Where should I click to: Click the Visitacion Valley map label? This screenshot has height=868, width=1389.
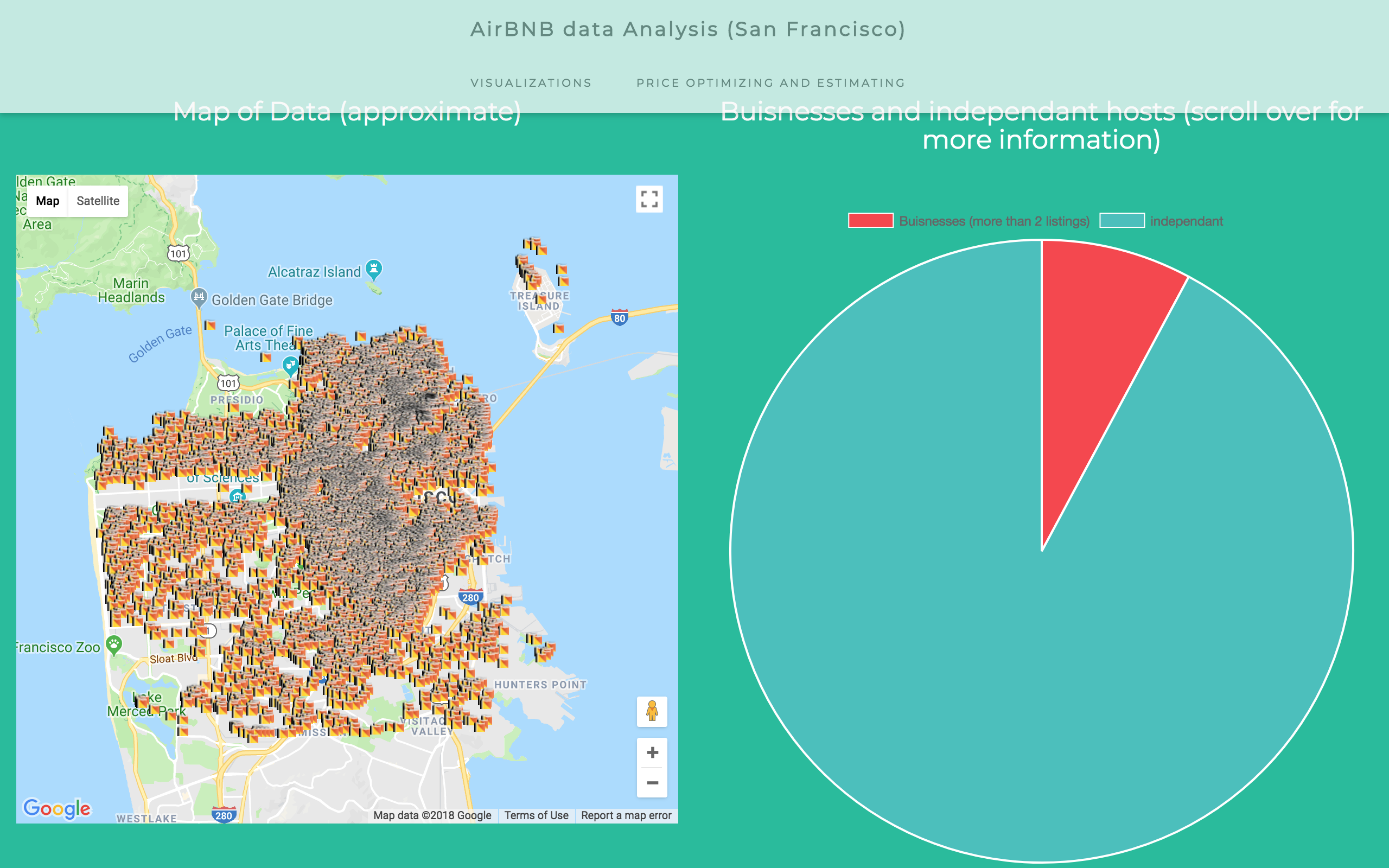428,726
